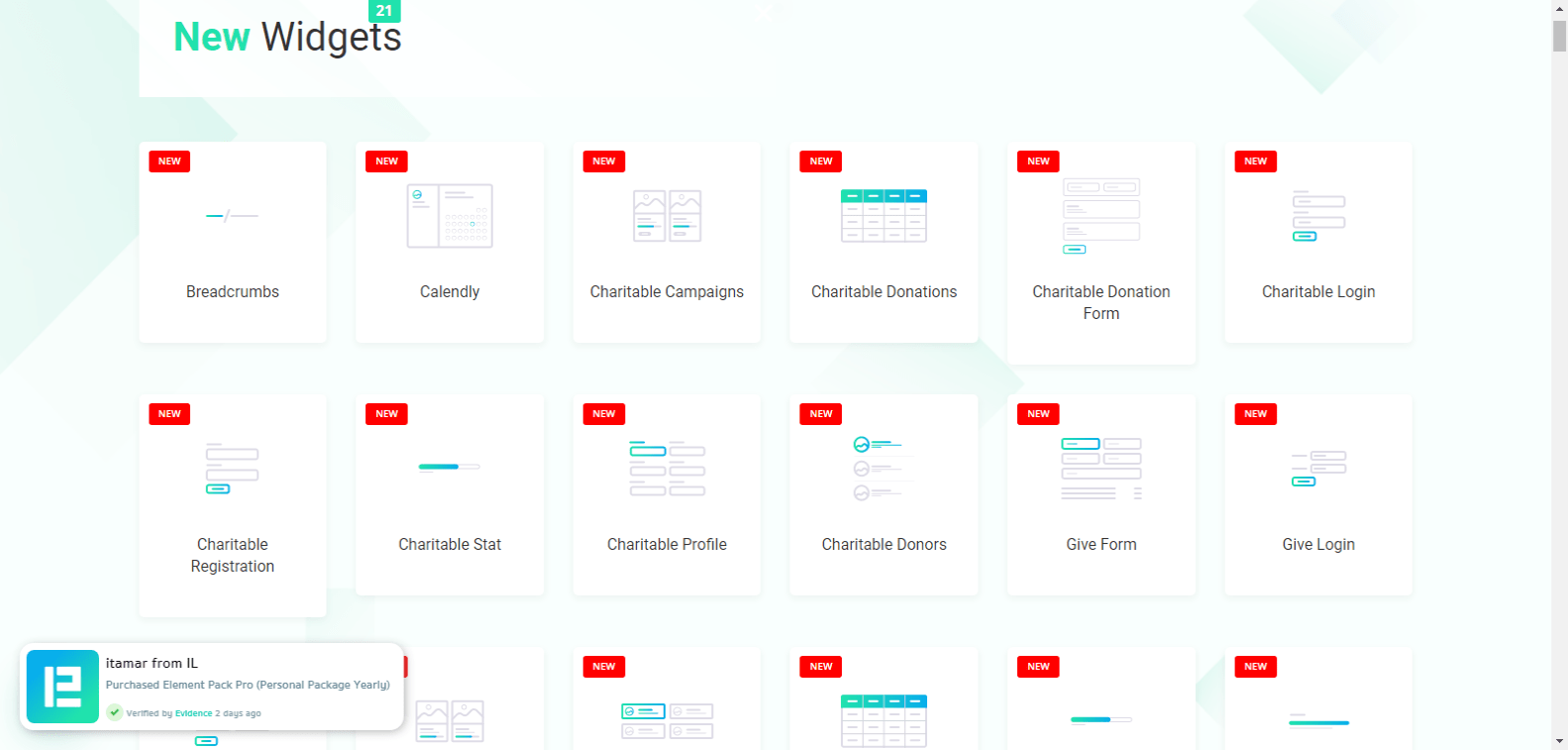Click the vertical scrollbar thumb
The height and width of the screenshot is (750, 1568).
coord(1559,35)
